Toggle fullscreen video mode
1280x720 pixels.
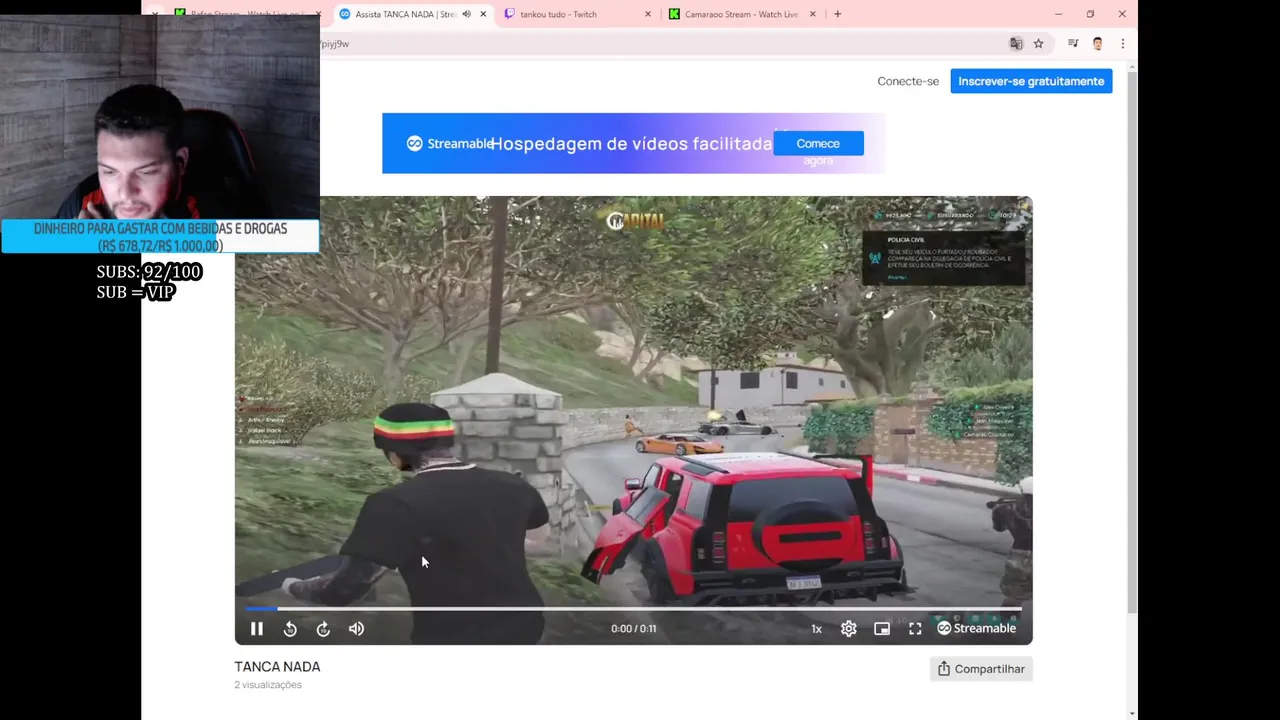click(915, 629)
